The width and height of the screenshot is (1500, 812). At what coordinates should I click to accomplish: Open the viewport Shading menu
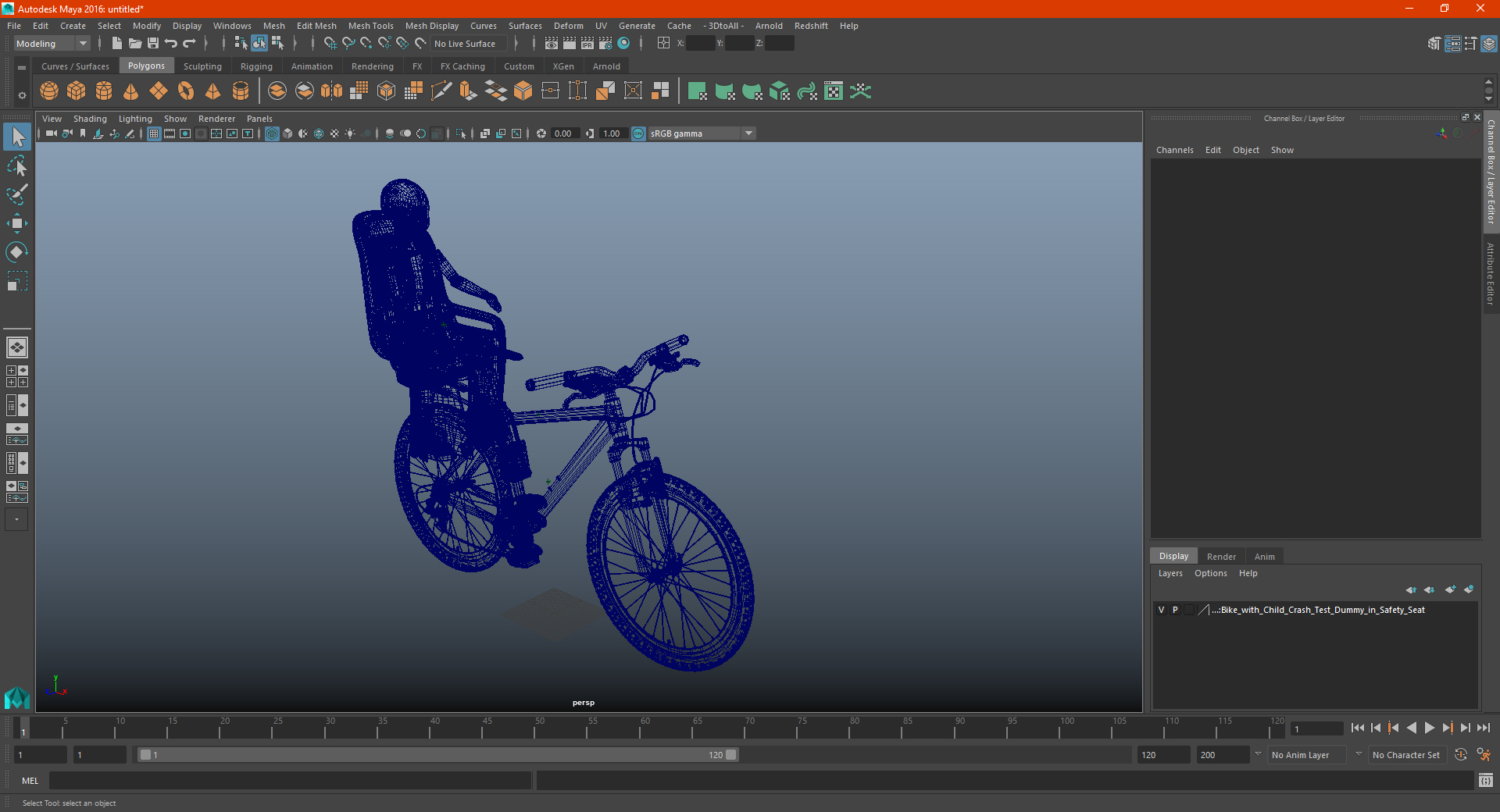90,119
